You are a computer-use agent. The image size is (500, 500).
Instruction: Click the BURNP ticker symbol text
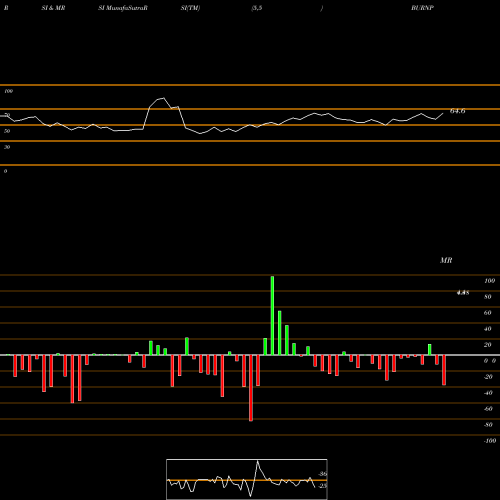click(x=422, y=8)
